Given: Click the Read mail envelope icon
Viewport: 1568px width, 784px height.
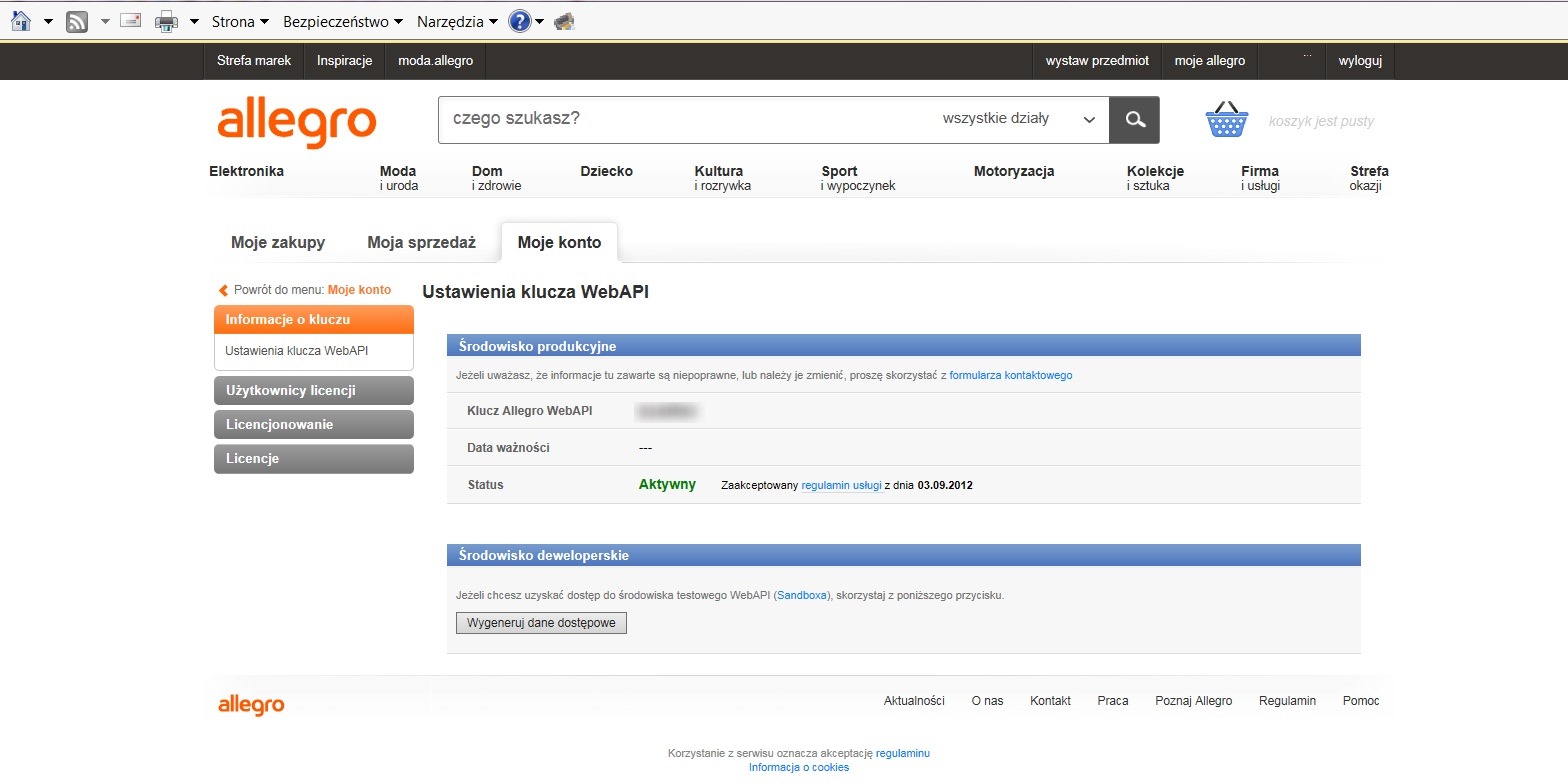Looking at the screenshot, I should tap(131, 20).
